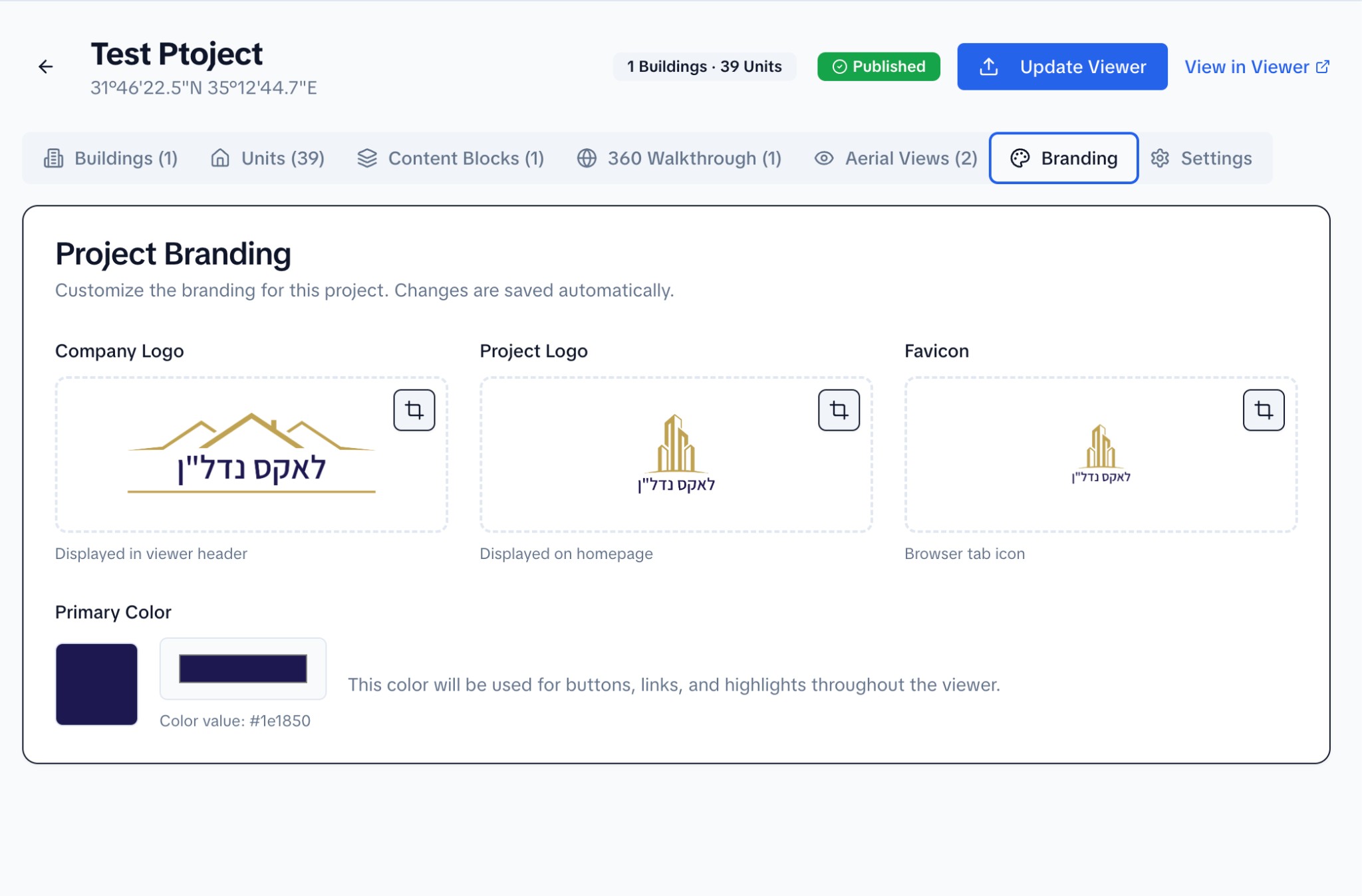Click the large dark navy color swatch
This screenshot has height=896, width=1362.
(96, 684)
